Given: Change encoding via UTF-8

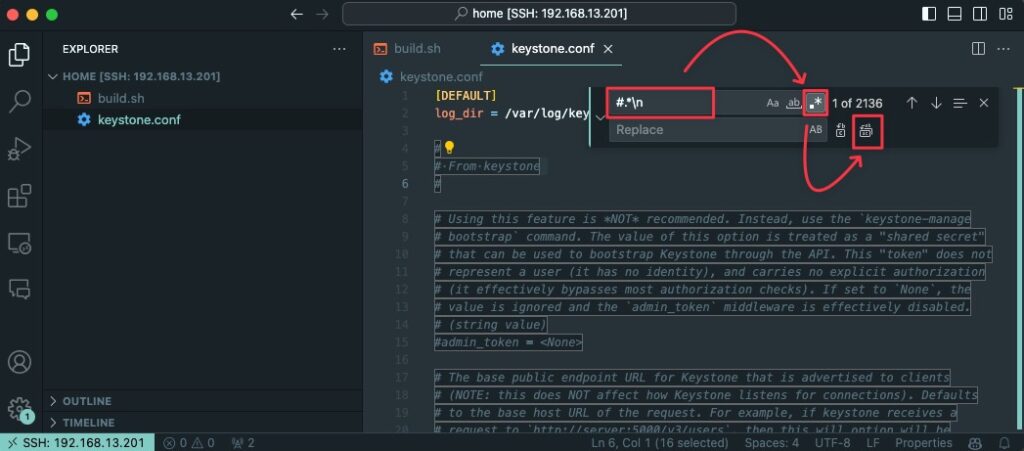Looking at the screenshot, I should coord(833,443).
